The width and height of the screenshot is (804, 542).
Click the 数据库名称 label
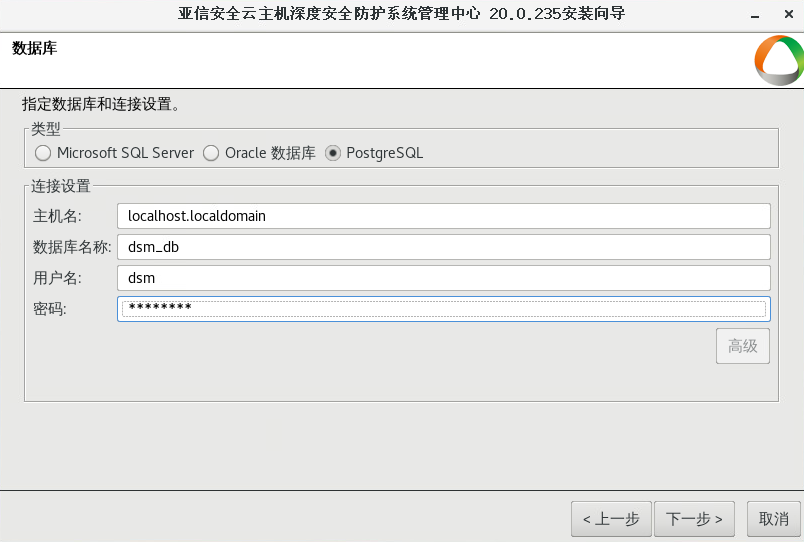[72, 247]
